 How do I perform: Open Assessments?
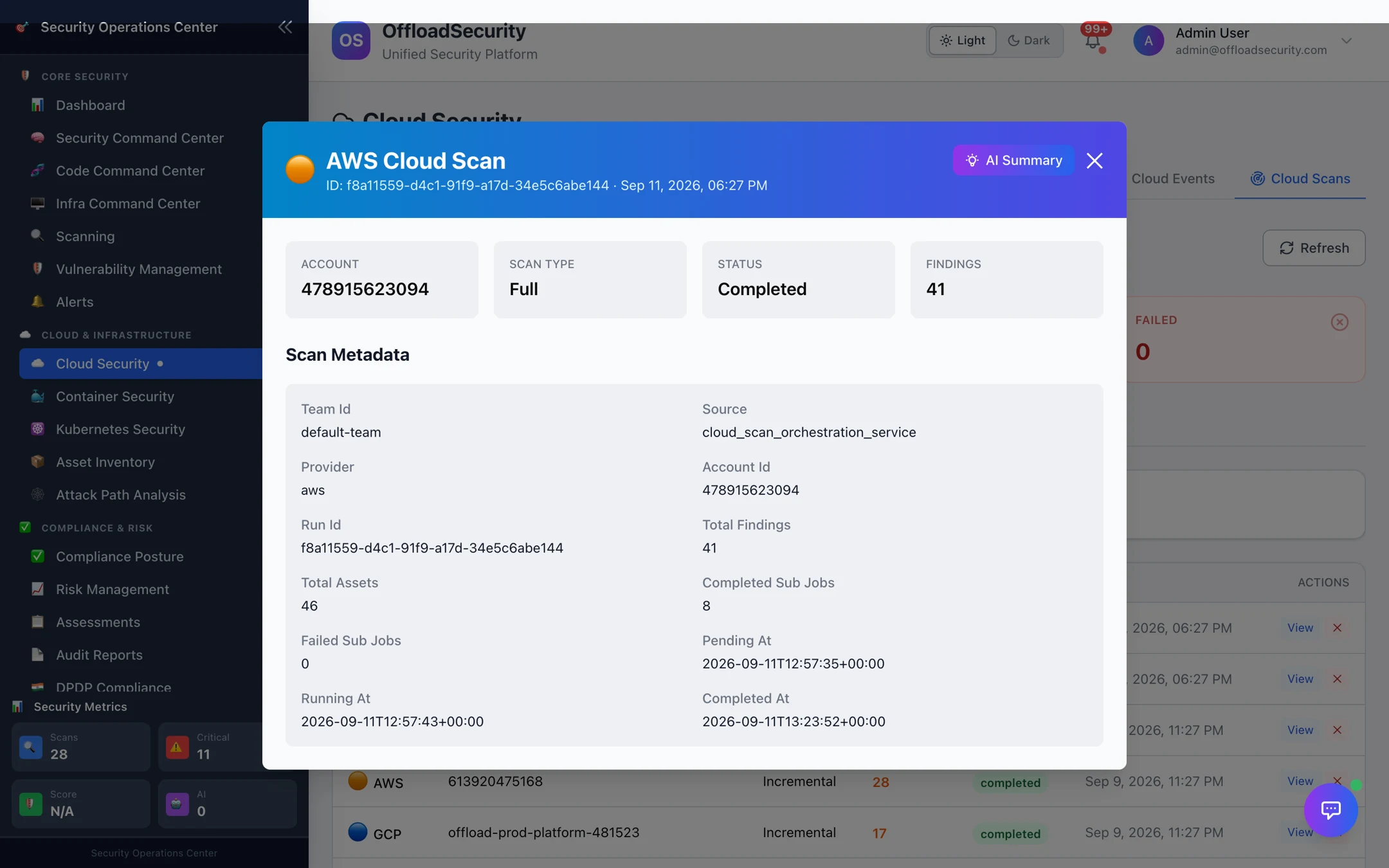click(98, 622)
